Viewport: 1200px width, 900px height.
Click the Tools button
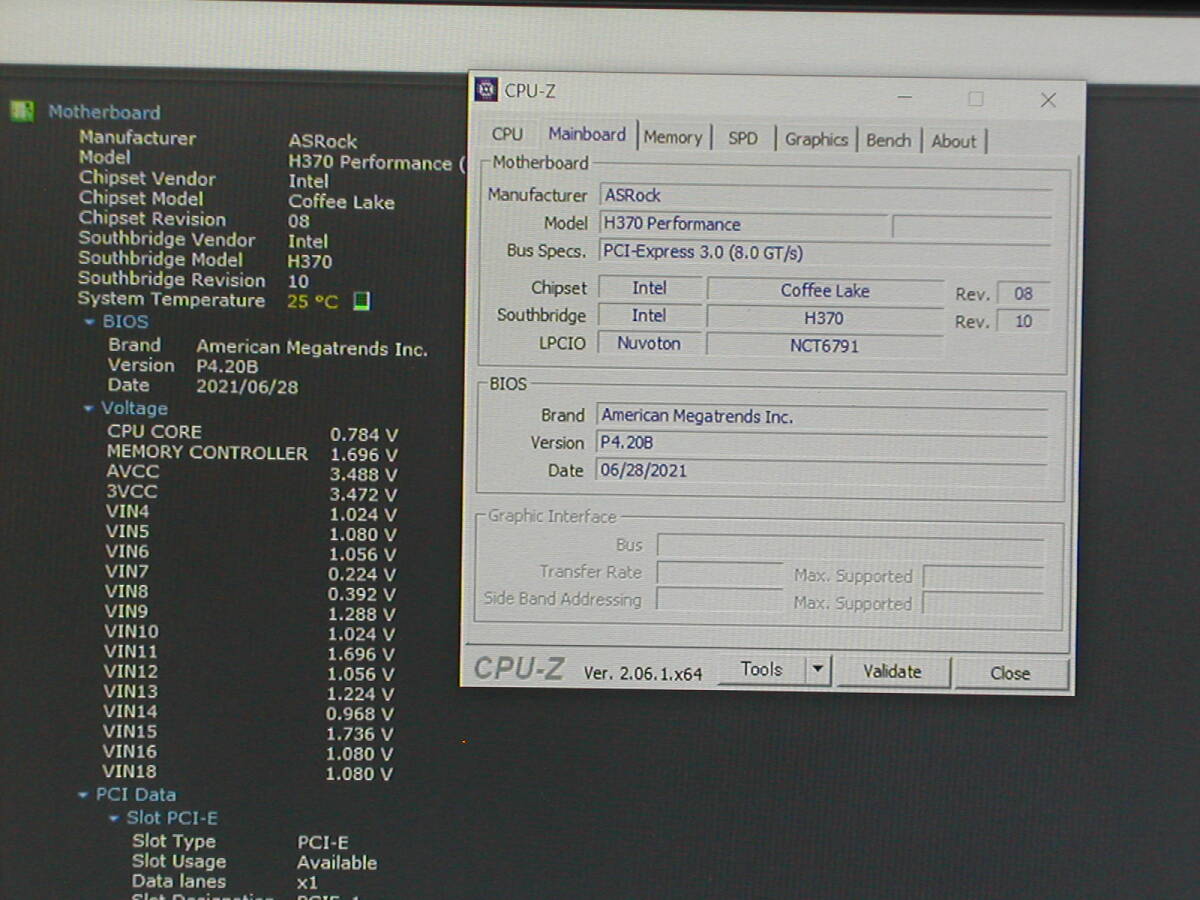coord(761,670)
